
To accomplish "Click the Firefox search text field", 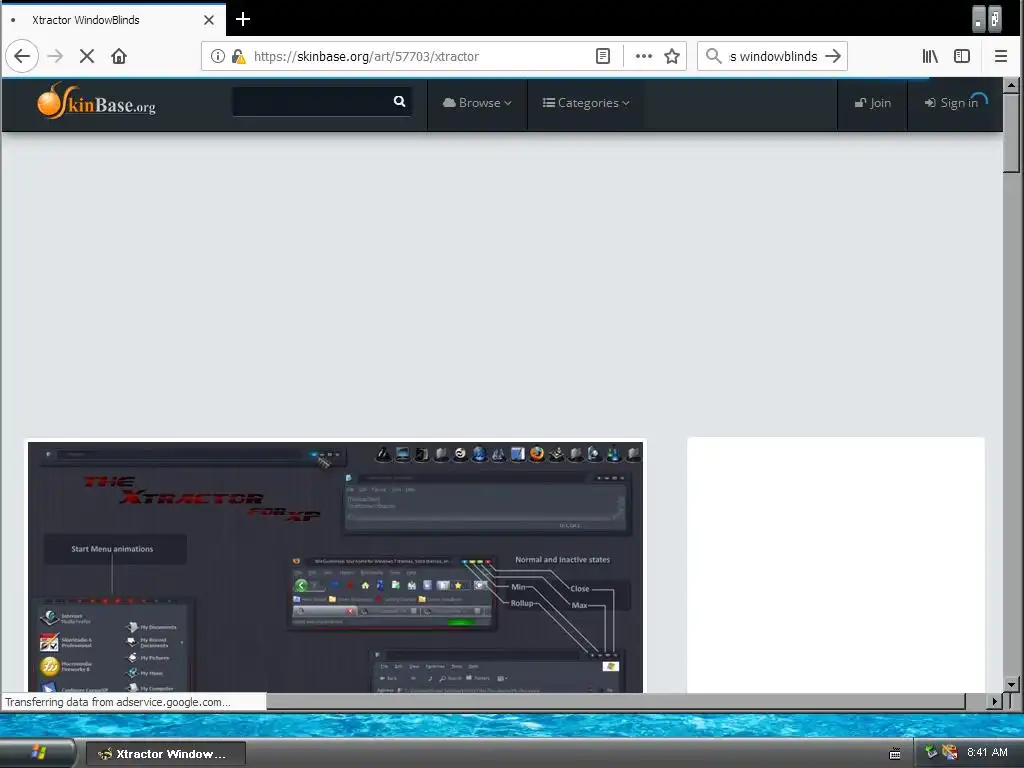I will pyautogui.click(x=773, y=56).
